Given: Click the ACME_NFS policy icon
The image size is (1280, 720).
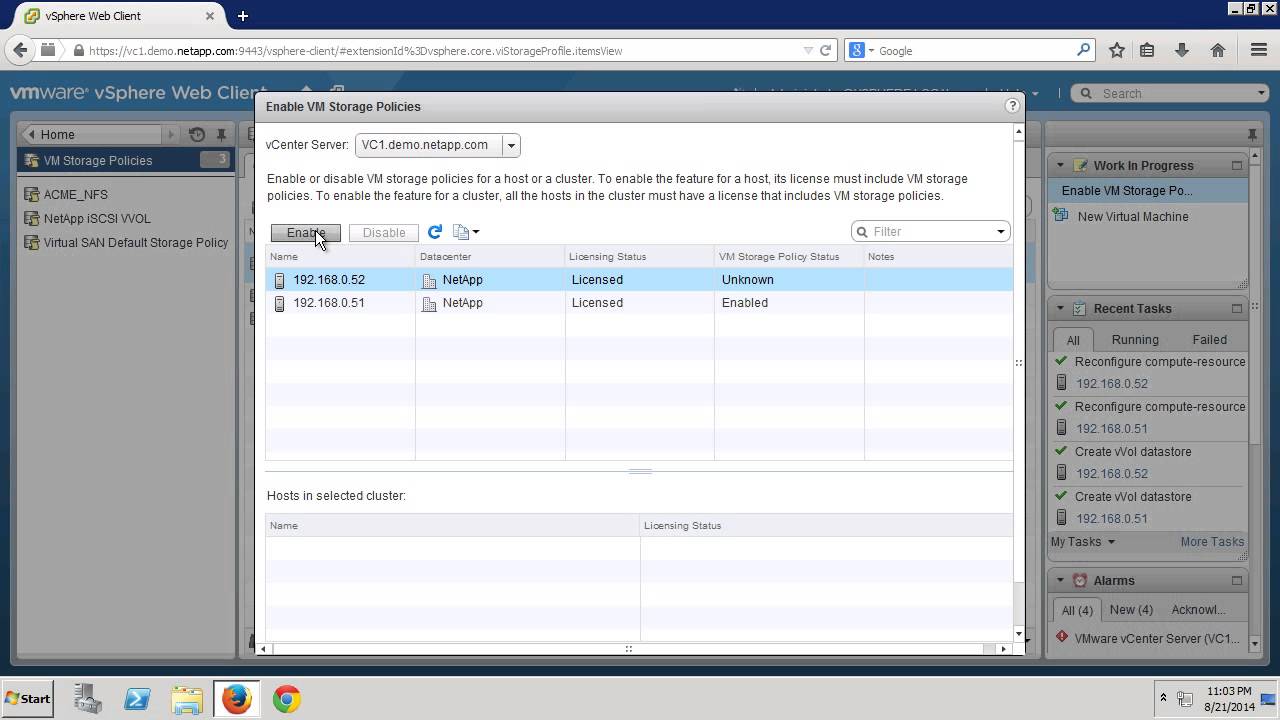Looking at the screenshot, I should click(32, 195).
